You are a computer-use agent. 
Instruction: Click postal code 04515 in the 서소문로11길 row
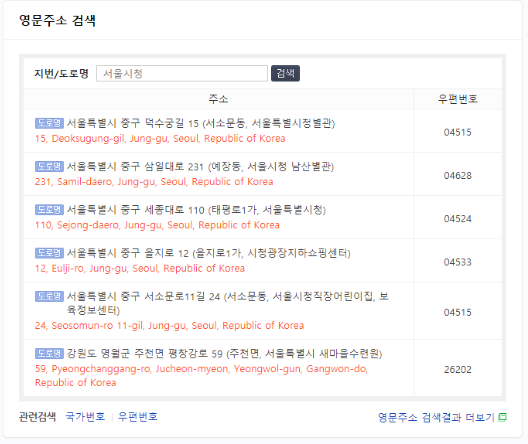click(457, 312)
